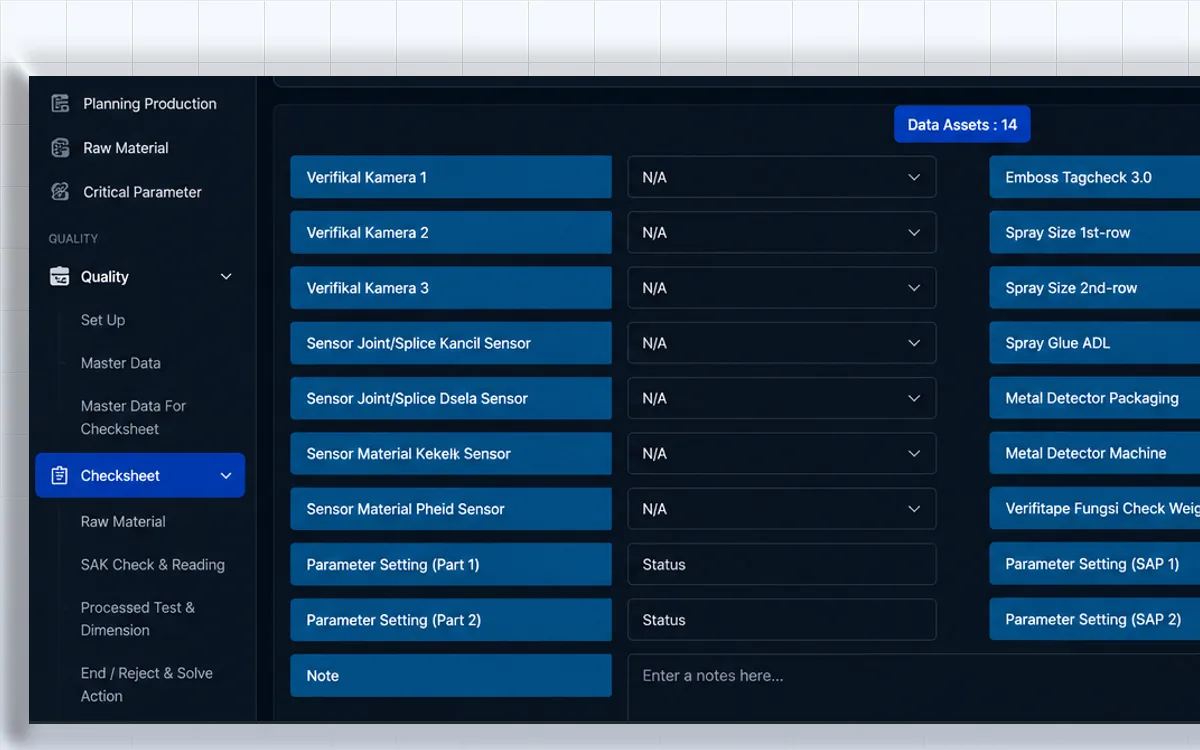Select SAK Check & Reading menu item

click(x=153, y=565)
